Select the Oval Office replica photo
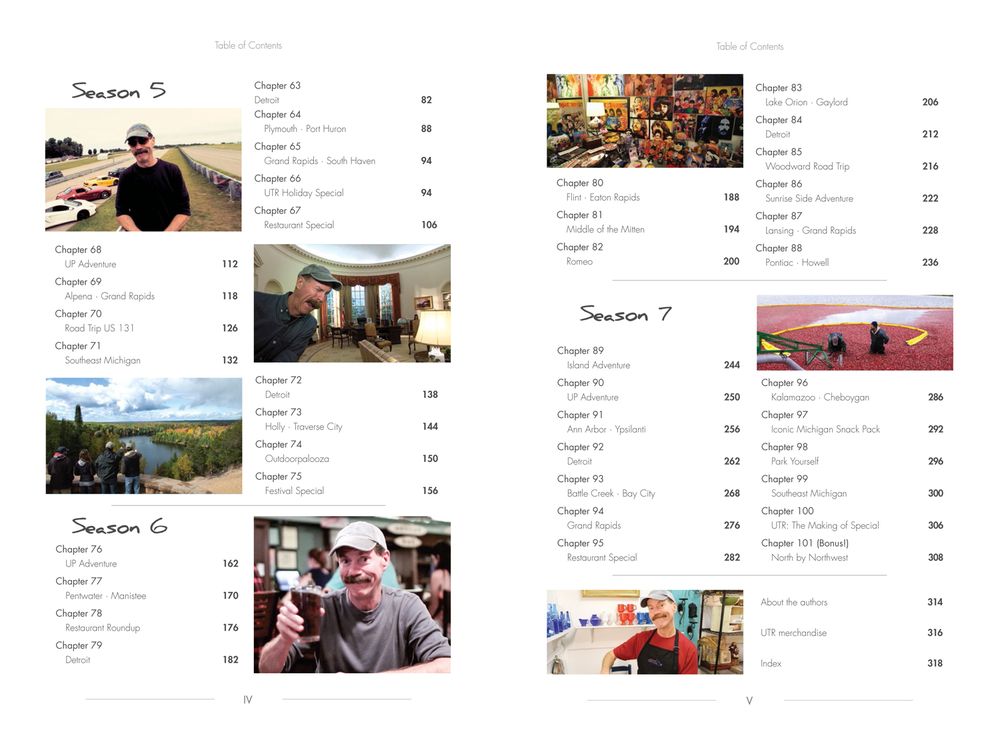The height and width of the screenshot is (746, 996). pos(352,303)
